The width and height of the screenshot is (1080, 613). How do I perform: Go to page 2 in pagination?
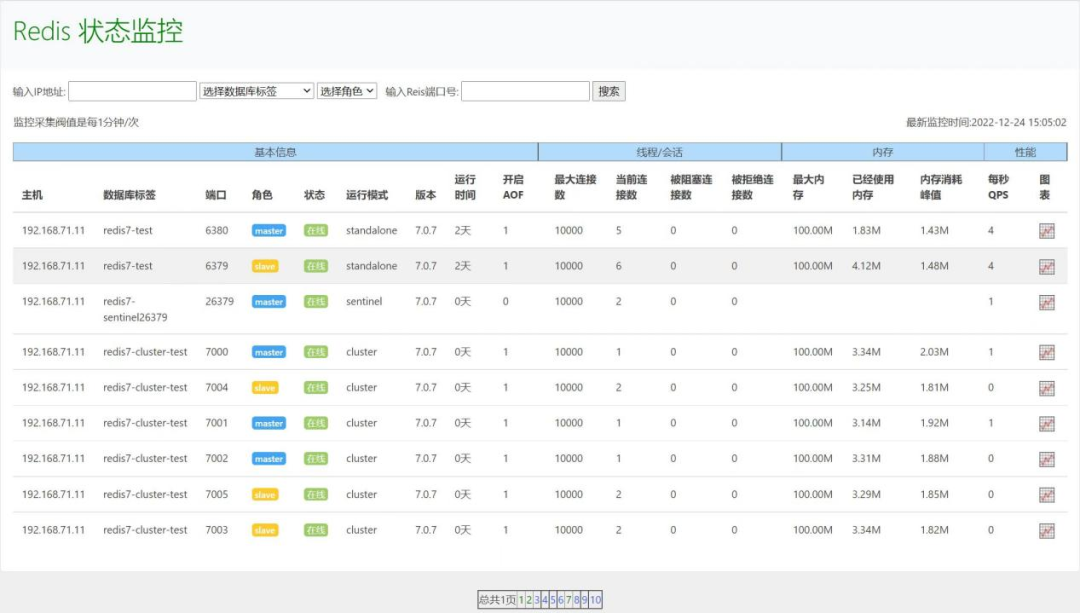529,600
